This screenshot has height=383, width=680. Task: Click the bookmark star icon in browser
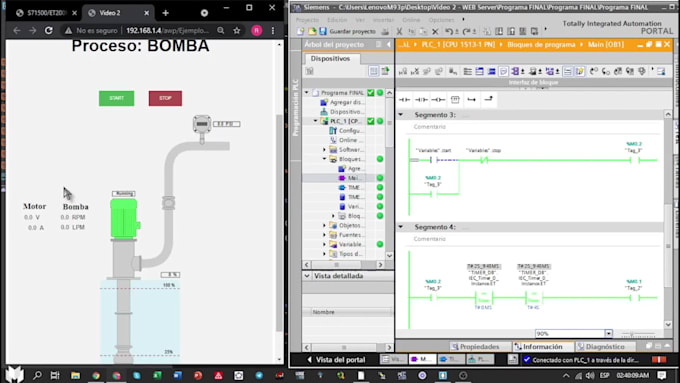[237, 30]
